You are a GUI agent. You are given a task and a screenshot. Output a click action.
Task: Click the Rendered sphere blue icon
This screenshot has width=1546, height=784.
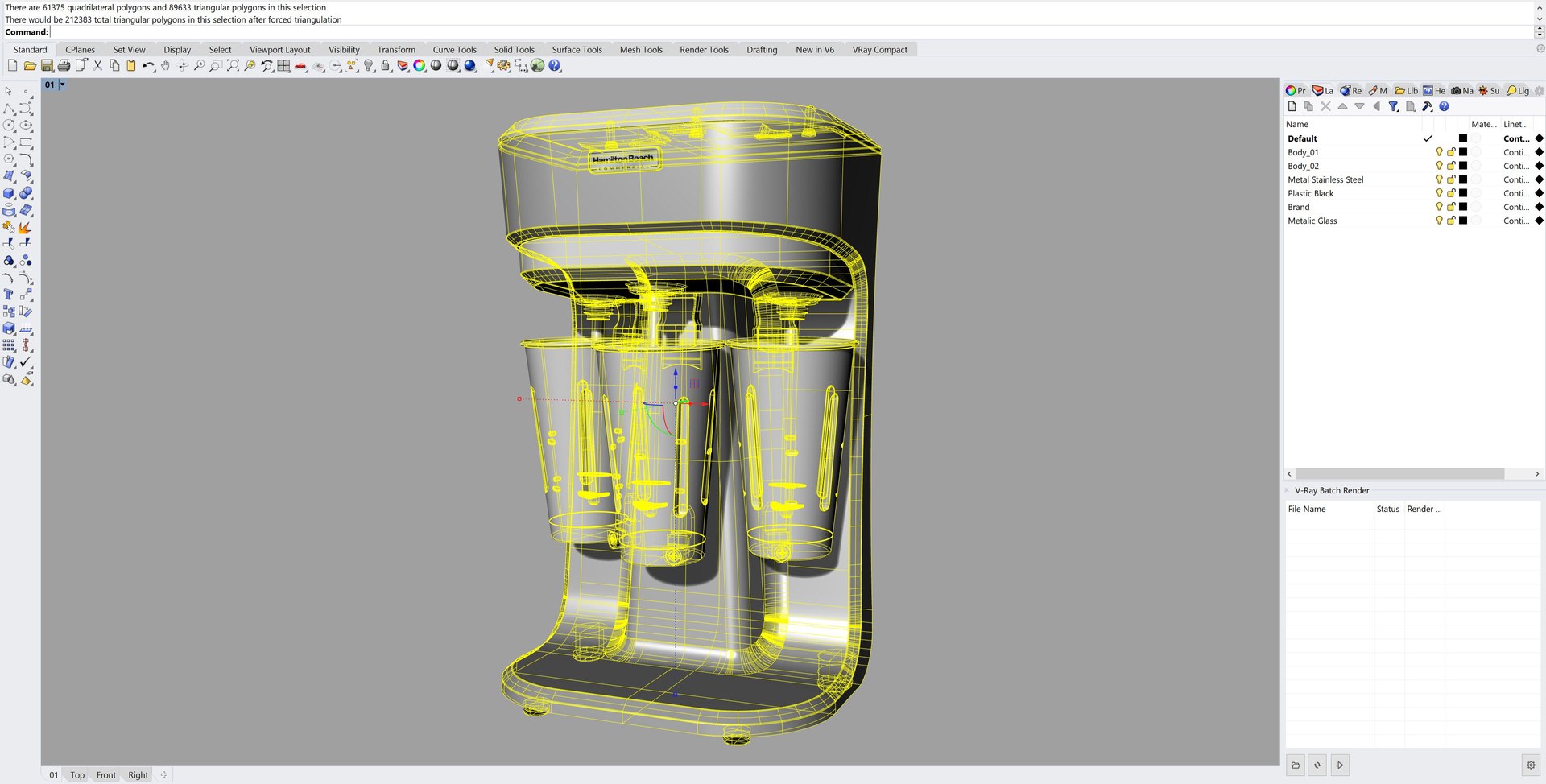click(x=470, y=66)
